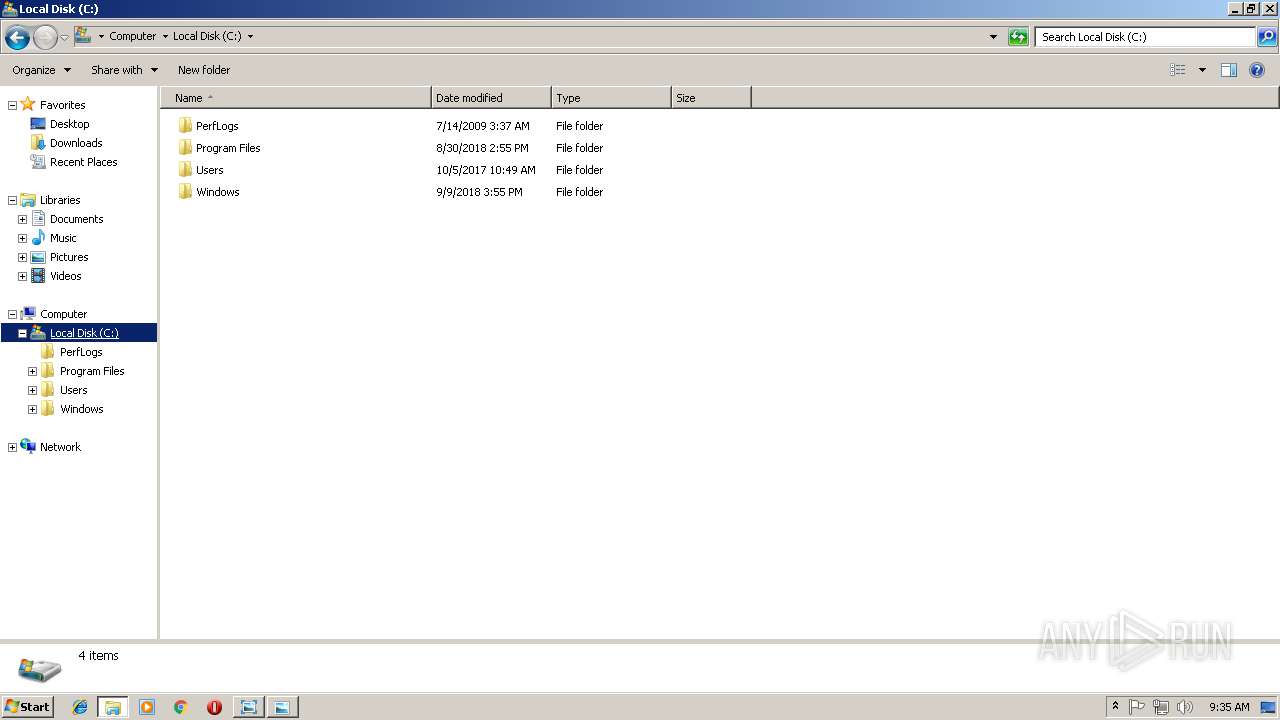Open the address bar history dropdown

click(x=993, y=37)
